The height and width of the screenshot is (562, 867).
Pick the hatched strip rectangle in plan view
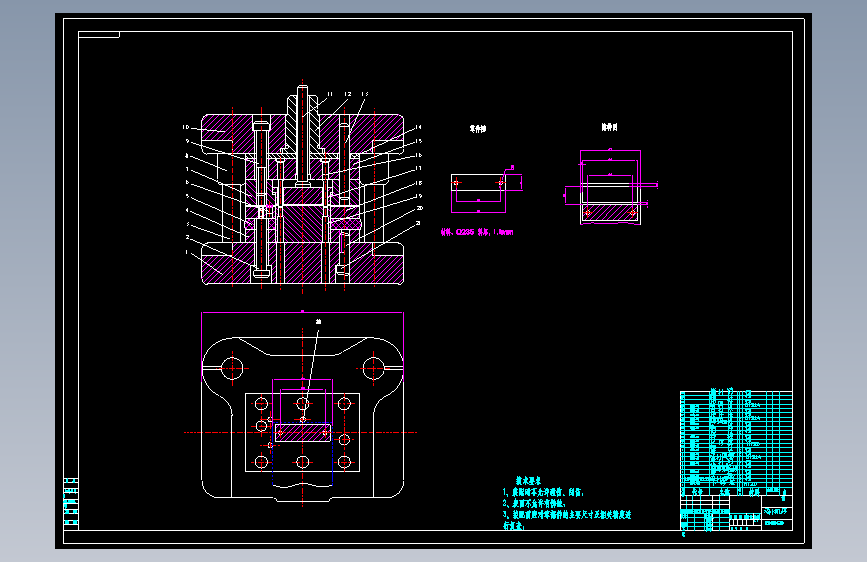tap(302, 433)
